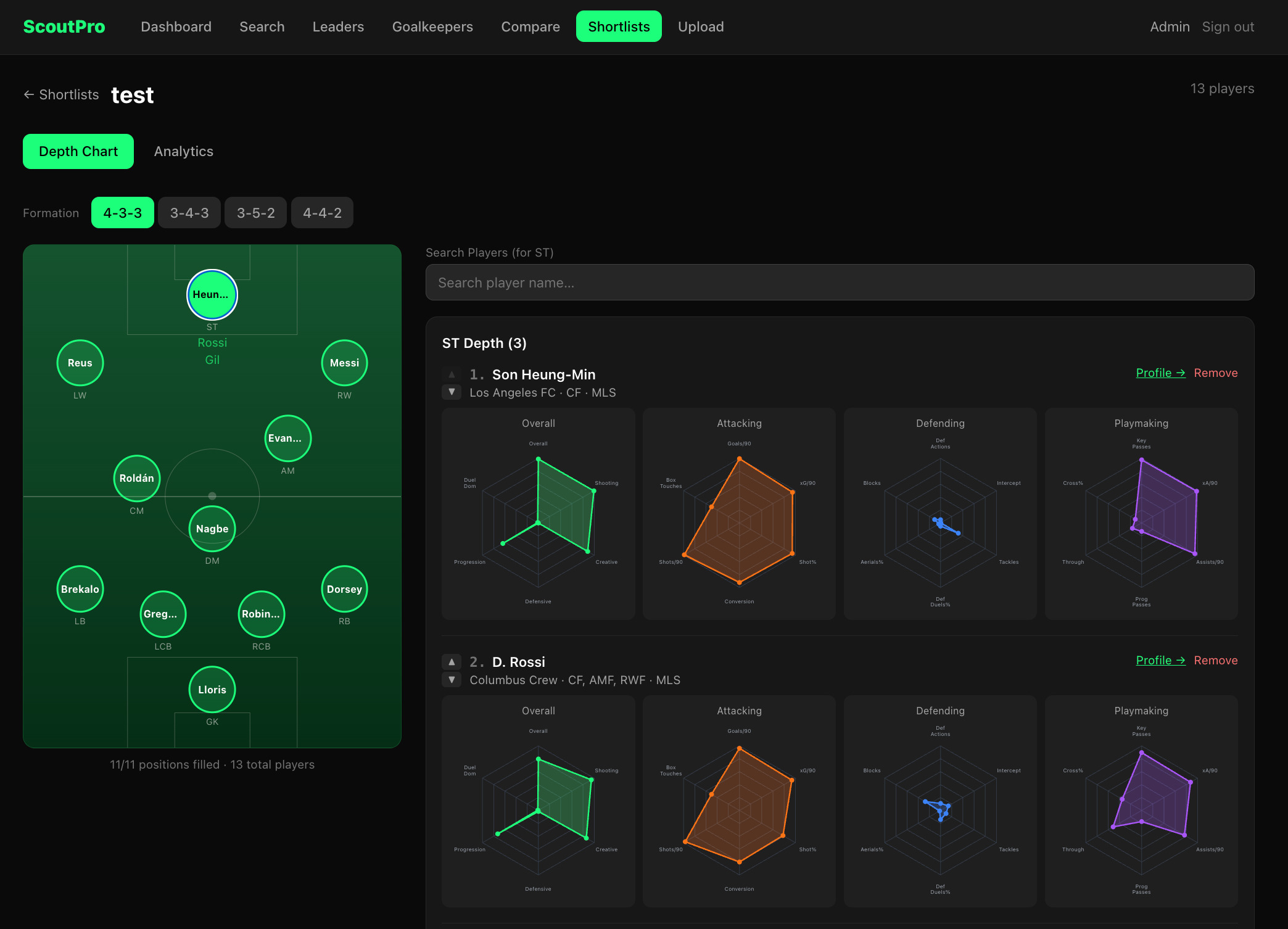
Task: Click Rossi's green overall radar chart
Action: pos(538,802)
